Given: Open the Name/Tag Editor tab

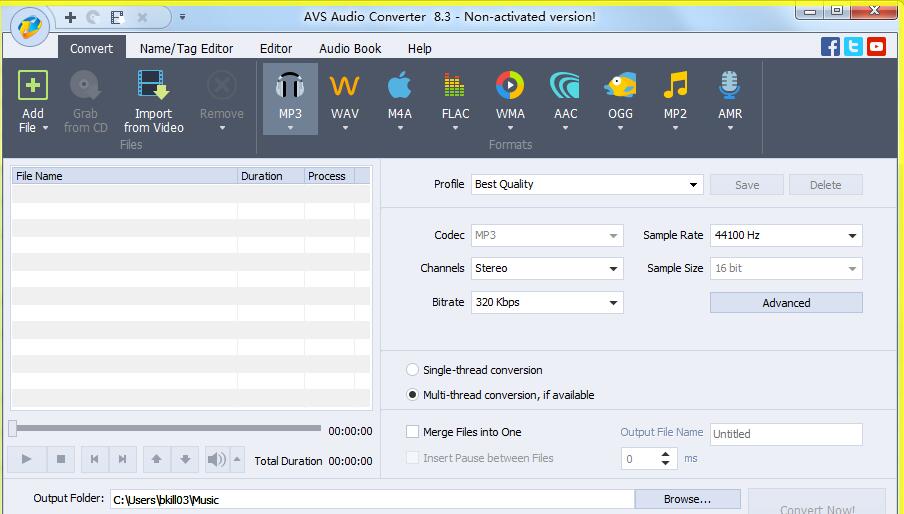Looking at the screenshot, I should coord(186,48).
